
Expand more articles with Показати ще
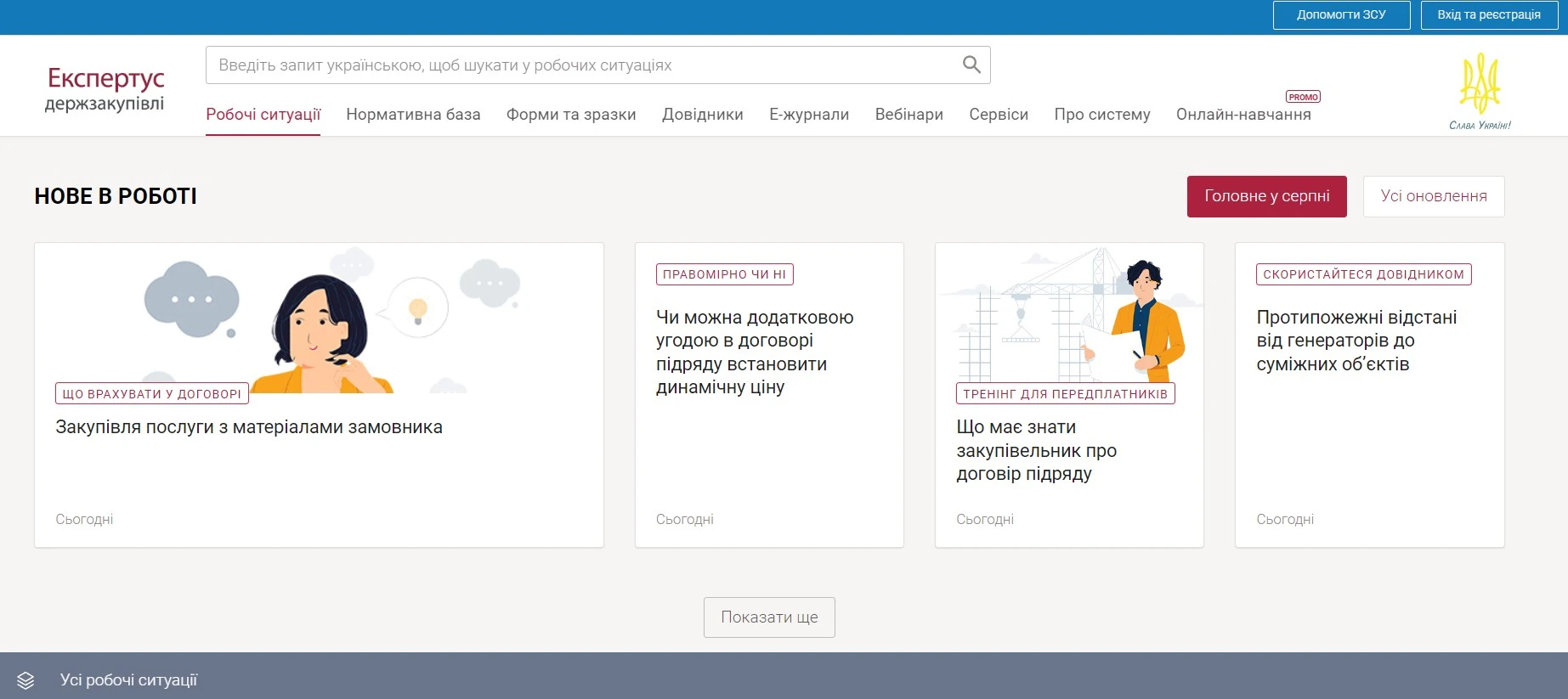pos(769,617)
